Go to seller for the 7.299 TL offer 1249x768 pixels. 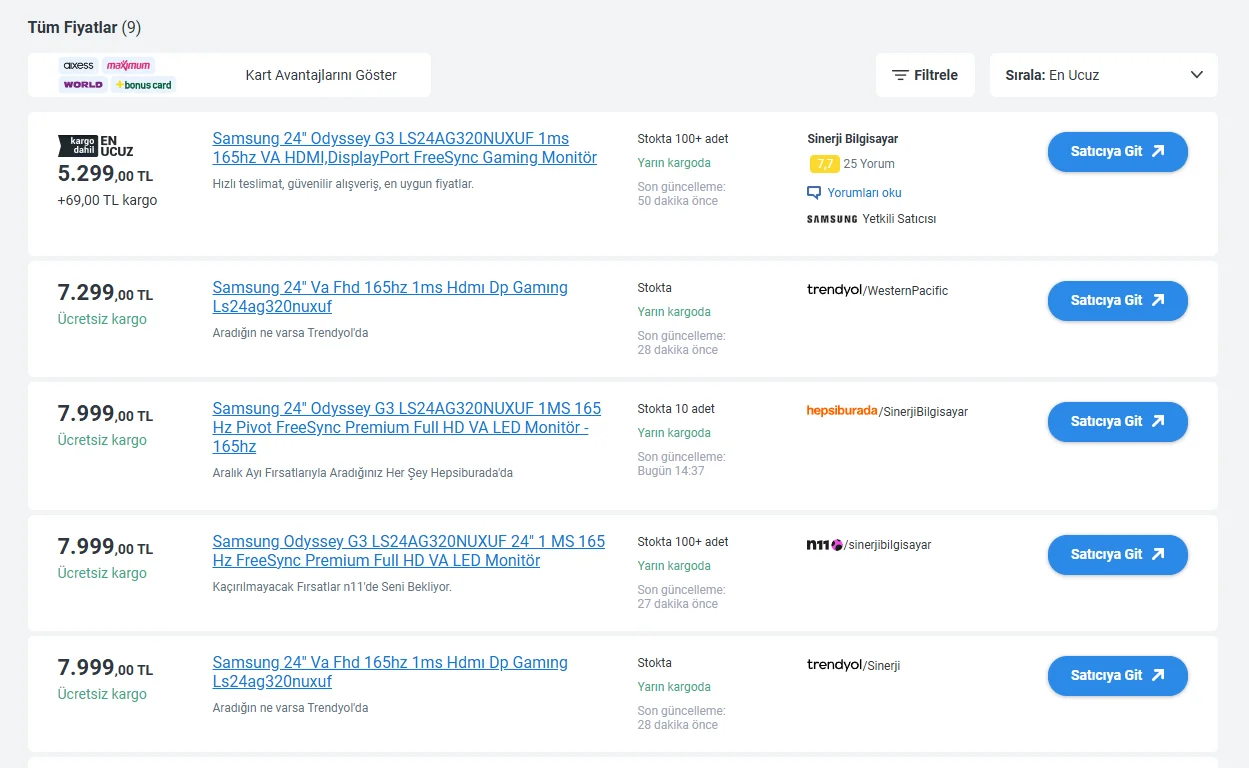tap(1118, 300)
